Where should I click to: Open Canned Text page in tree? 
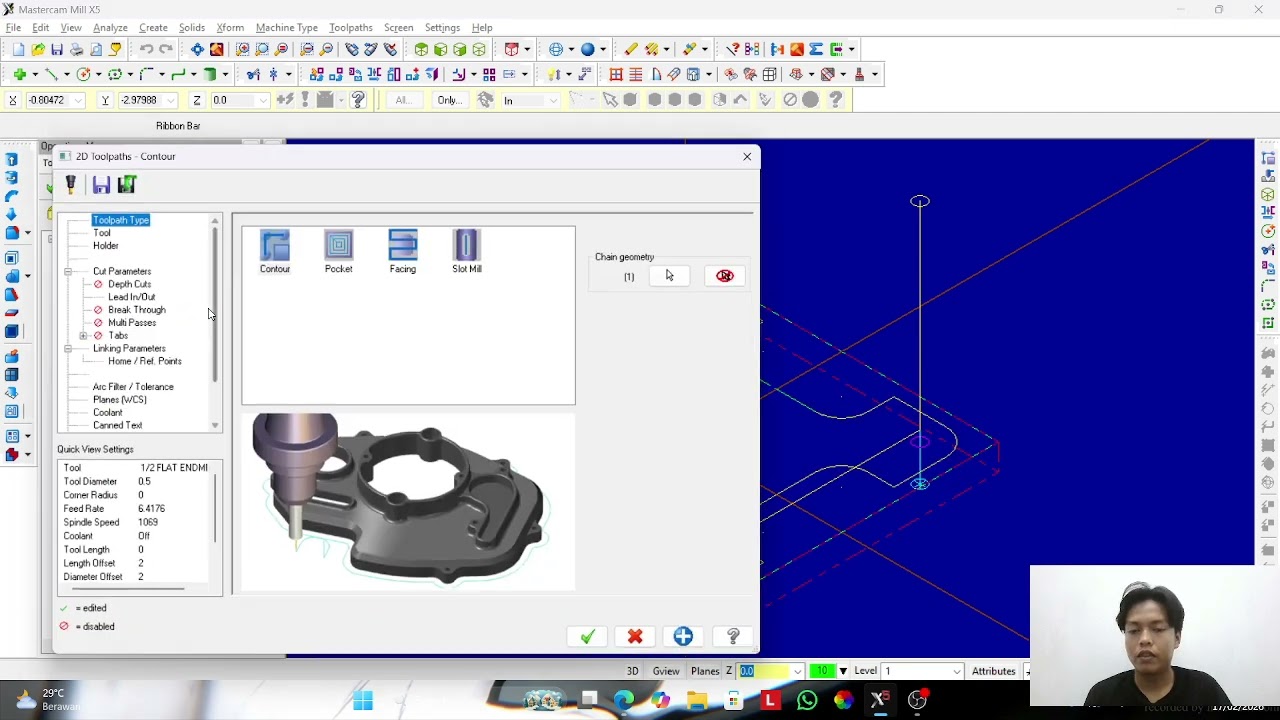click(x=118, y=425)
